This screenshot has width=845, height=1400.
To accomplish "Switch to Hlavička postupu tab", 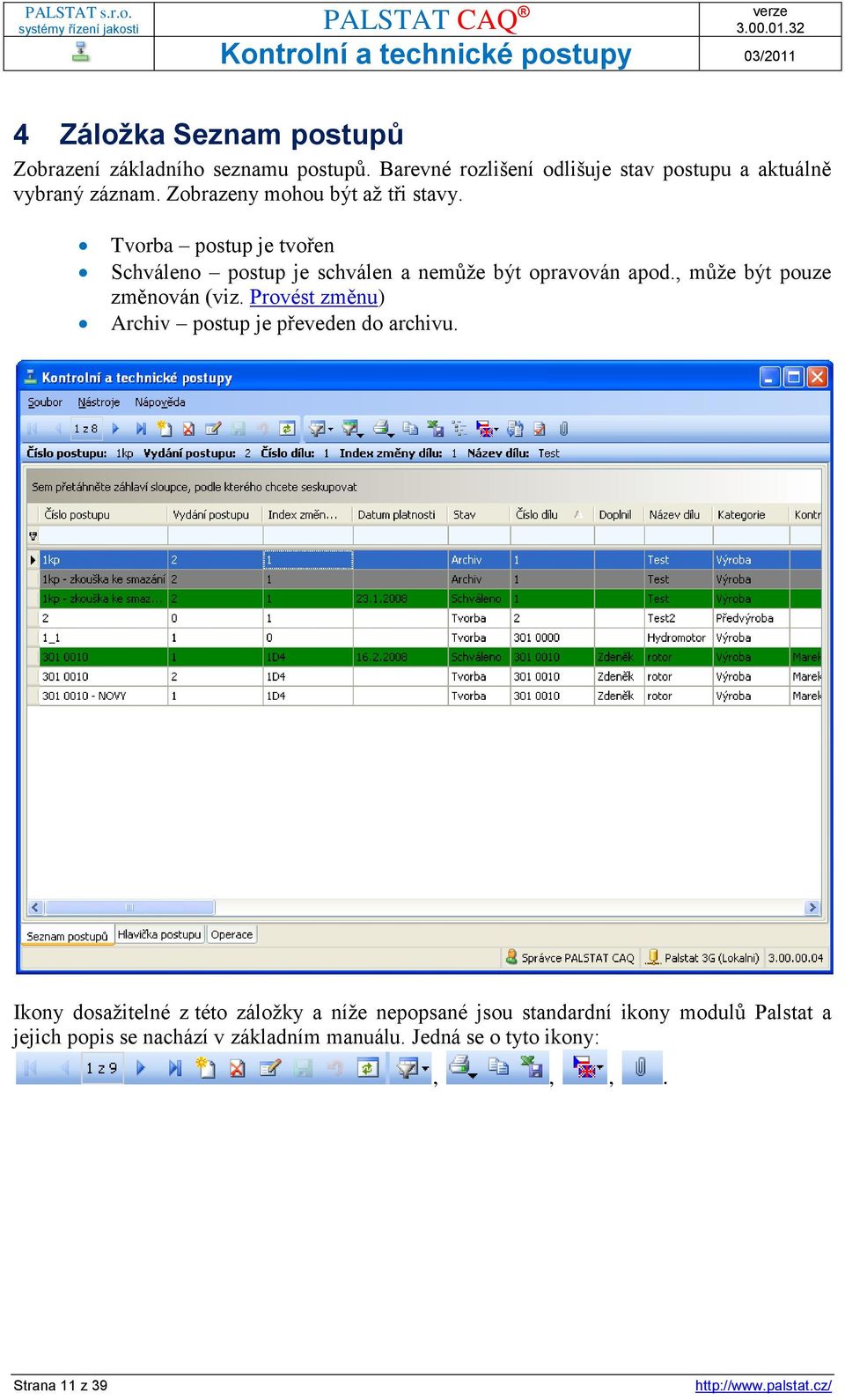I will click(159, 934).
